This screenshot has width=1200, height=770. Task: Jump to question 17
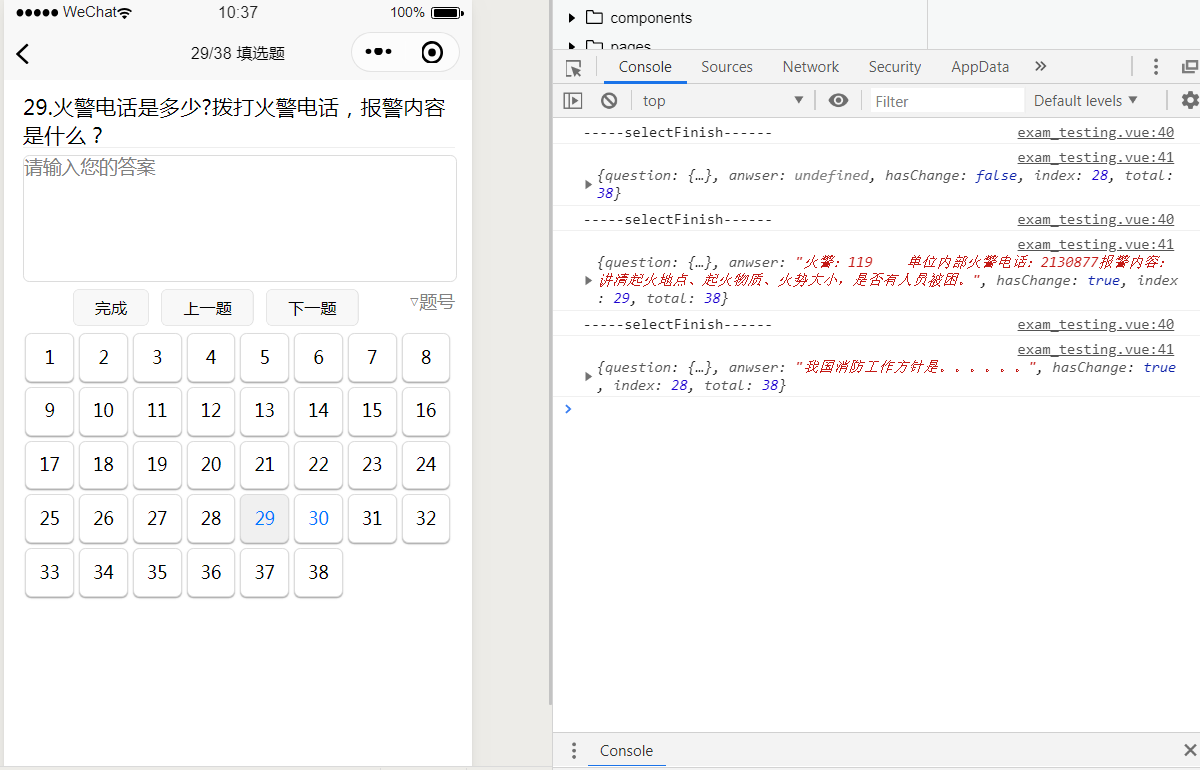tap(50, 465)
